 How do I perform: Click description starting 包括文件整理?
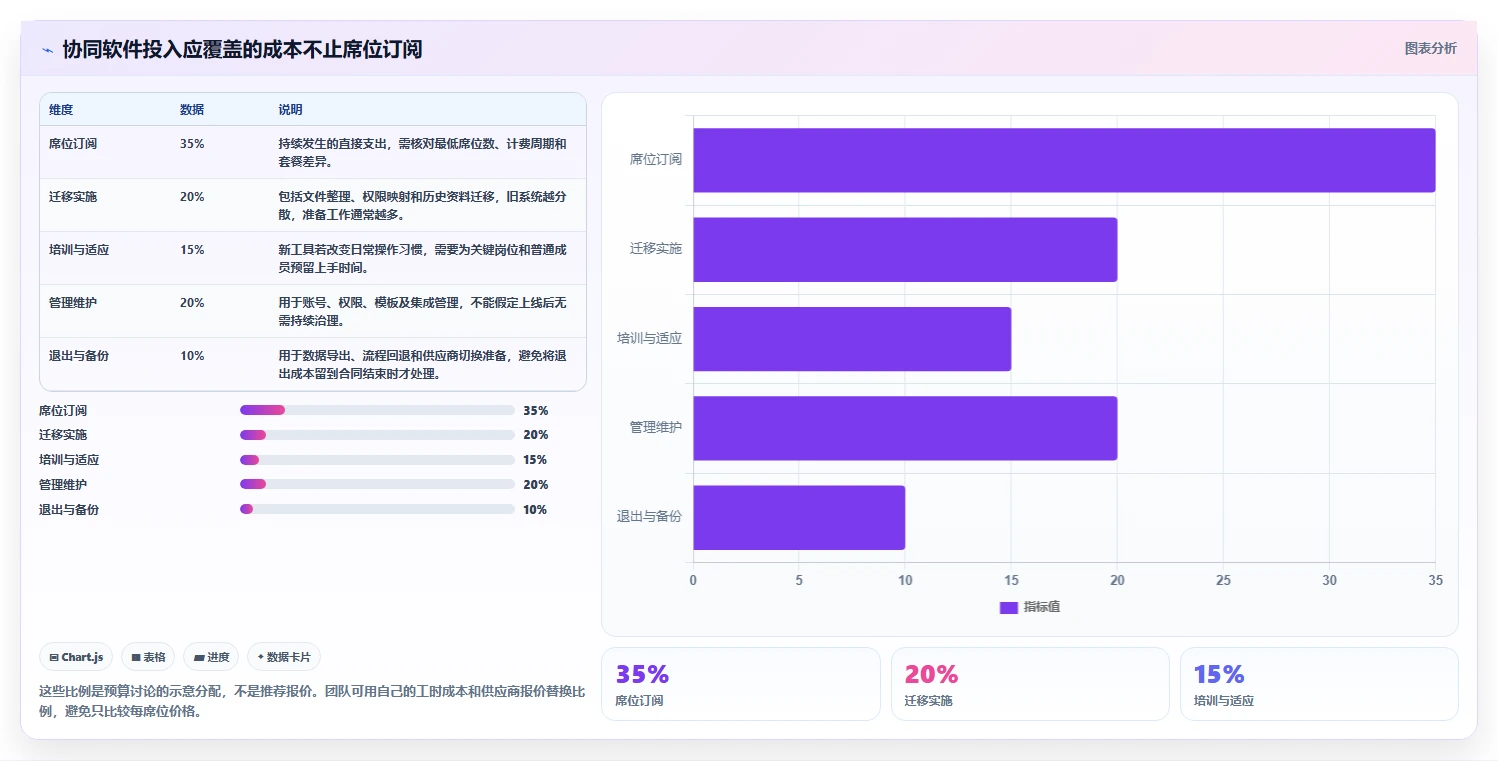pyautogui.click(x=423, y=205)
